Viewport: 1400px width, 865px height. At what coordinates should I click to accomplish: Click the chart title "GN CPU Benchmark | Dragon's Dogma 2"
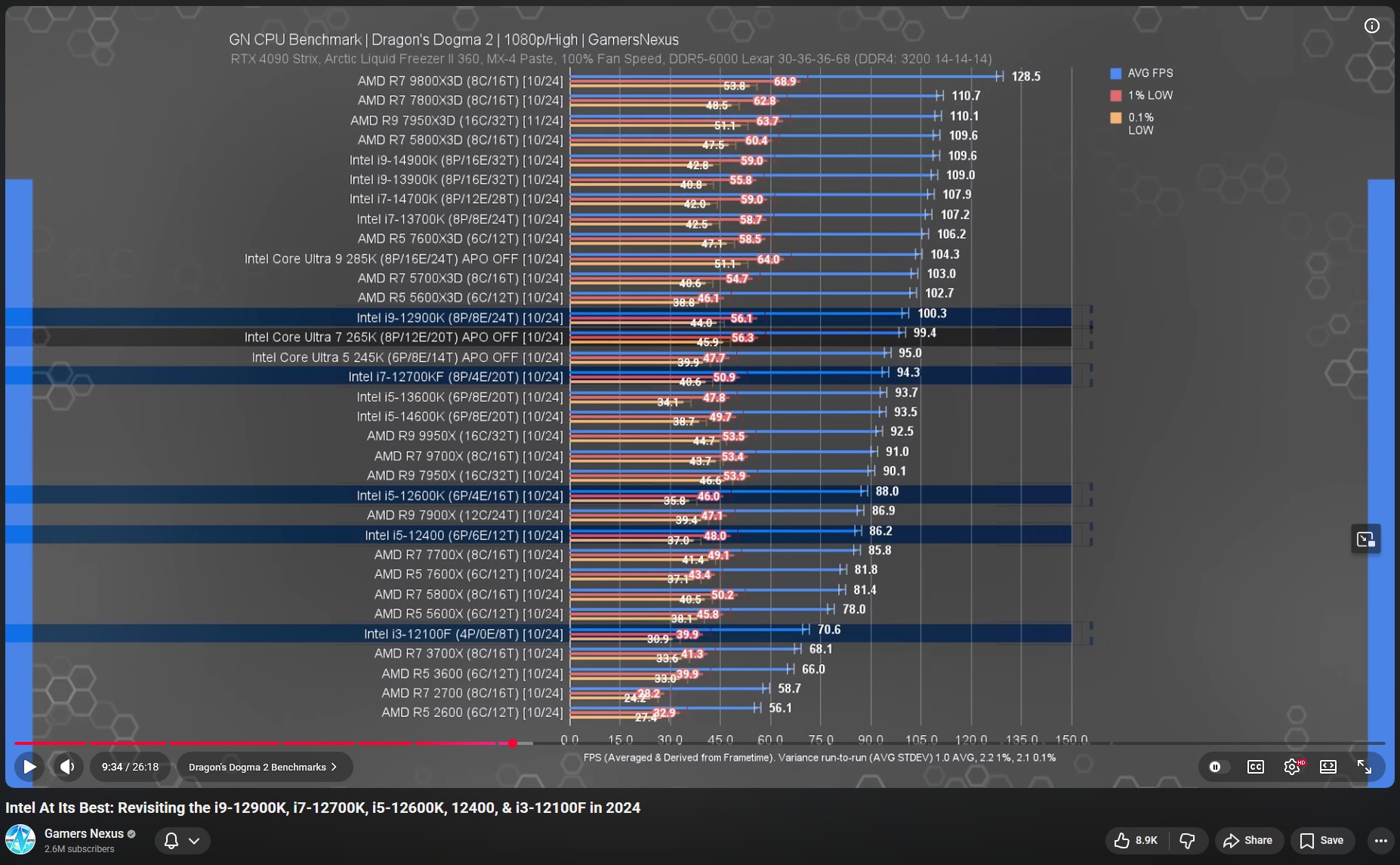point(454,40)
